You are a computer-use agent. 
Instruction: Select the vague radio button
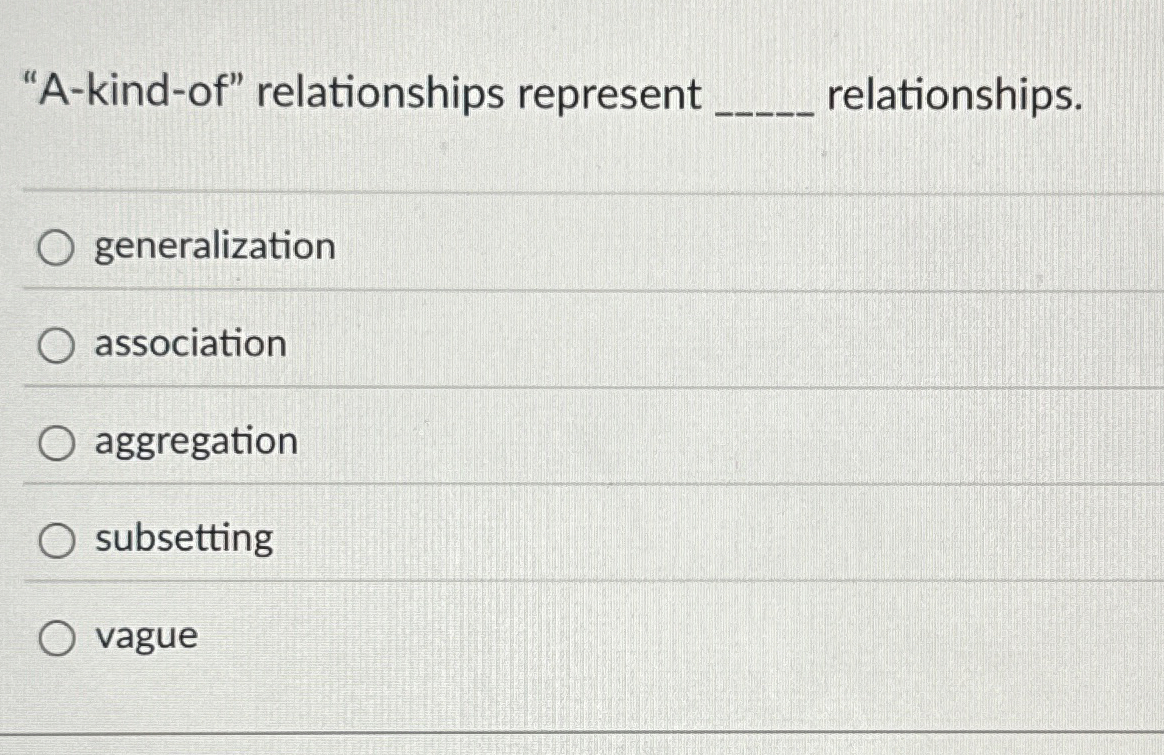click(55, 636)
